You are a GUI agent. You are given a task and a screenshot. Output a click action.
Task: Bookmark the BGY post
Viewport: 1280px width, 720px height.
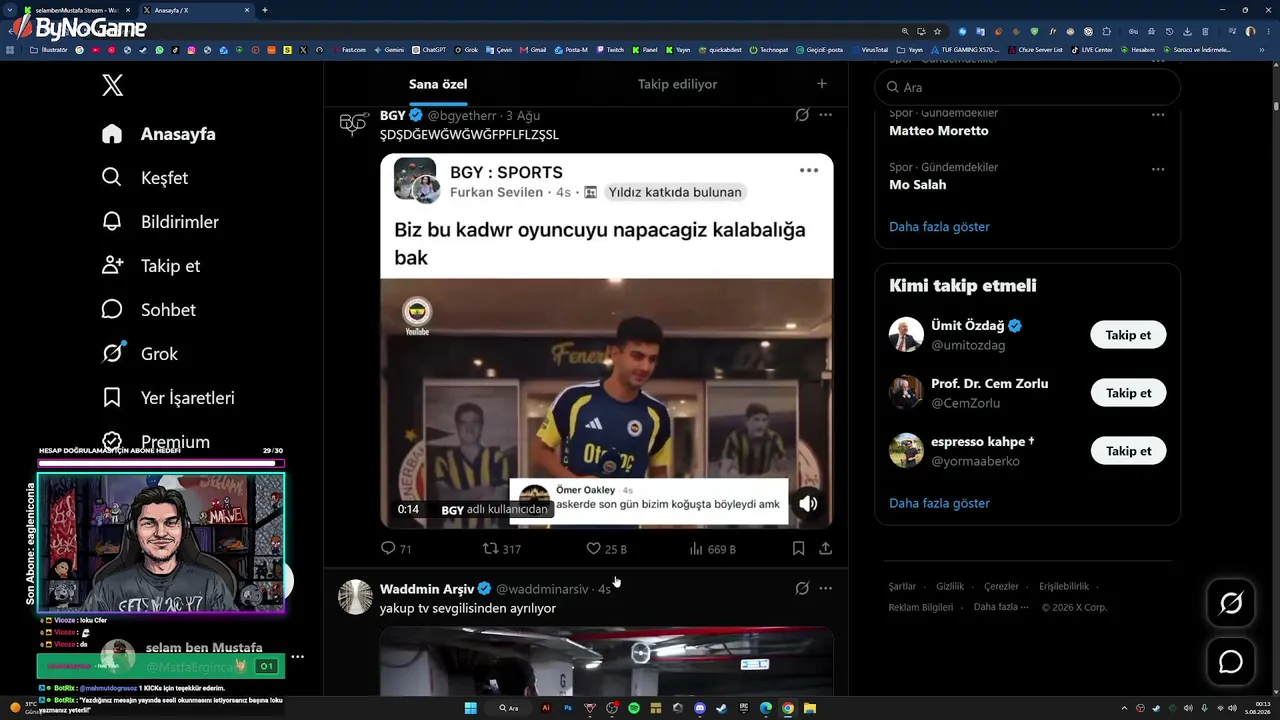tap(798, 549)
